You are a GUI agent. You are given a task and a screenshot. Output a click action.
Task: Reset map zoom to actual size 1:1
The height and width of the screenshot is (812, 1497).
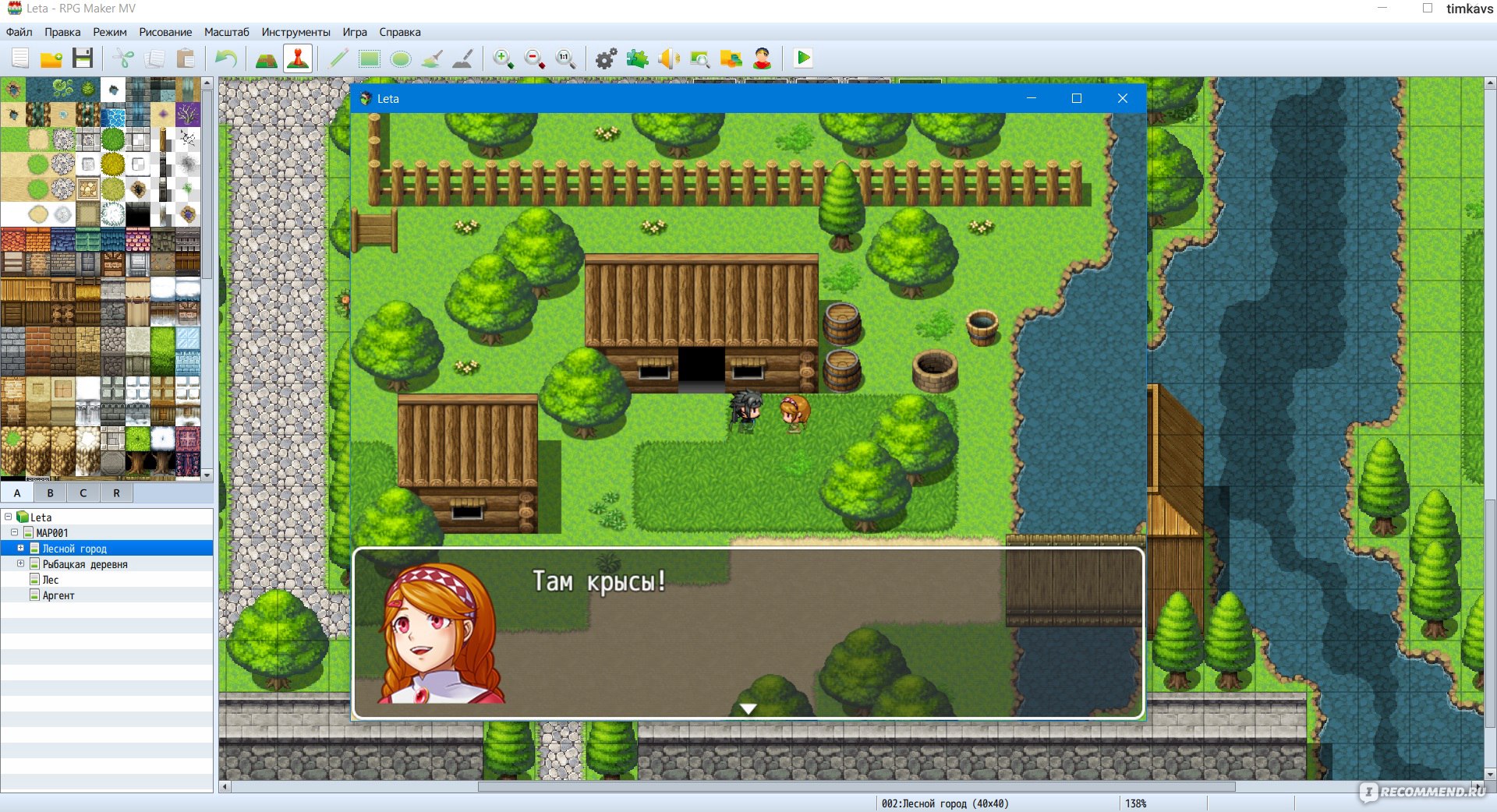(x=566, y=58)
